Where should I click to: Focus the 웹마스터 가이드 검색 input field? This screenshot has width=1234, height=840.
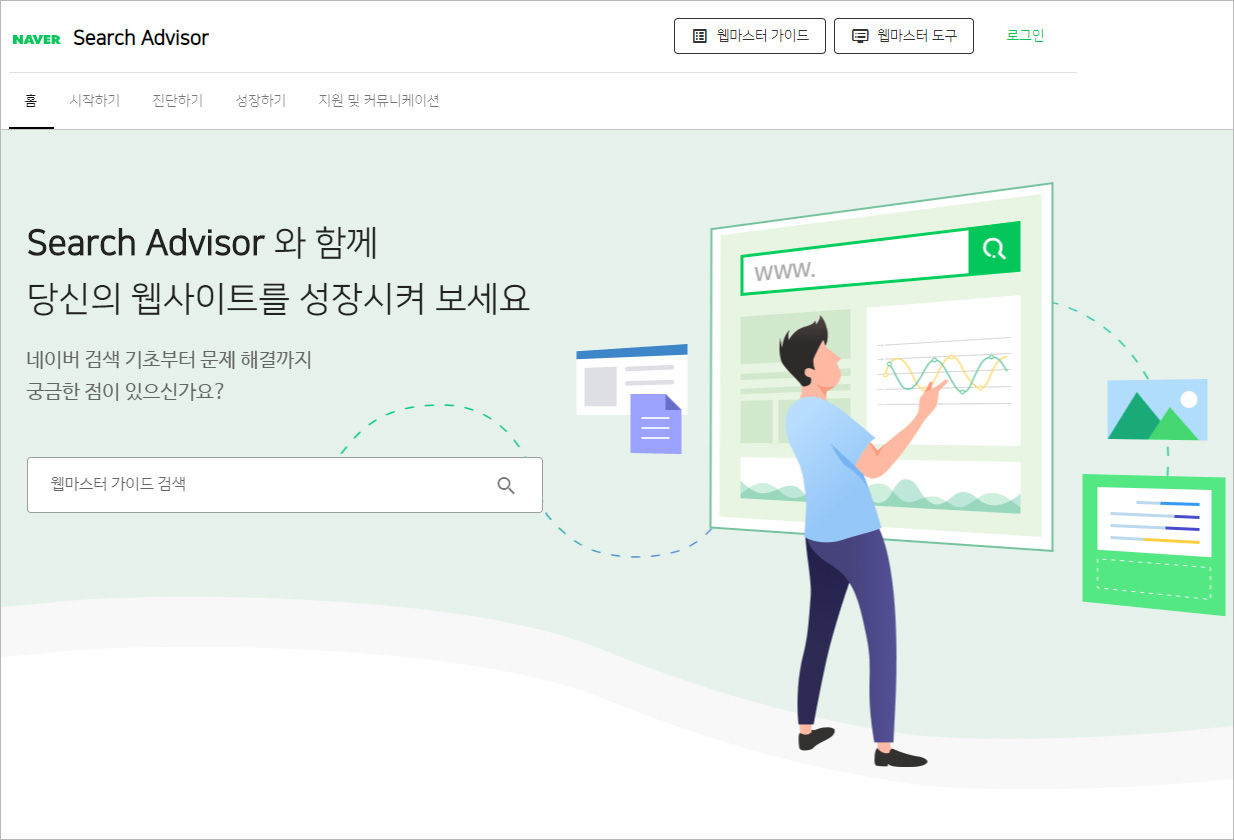(x=285, y=485)
